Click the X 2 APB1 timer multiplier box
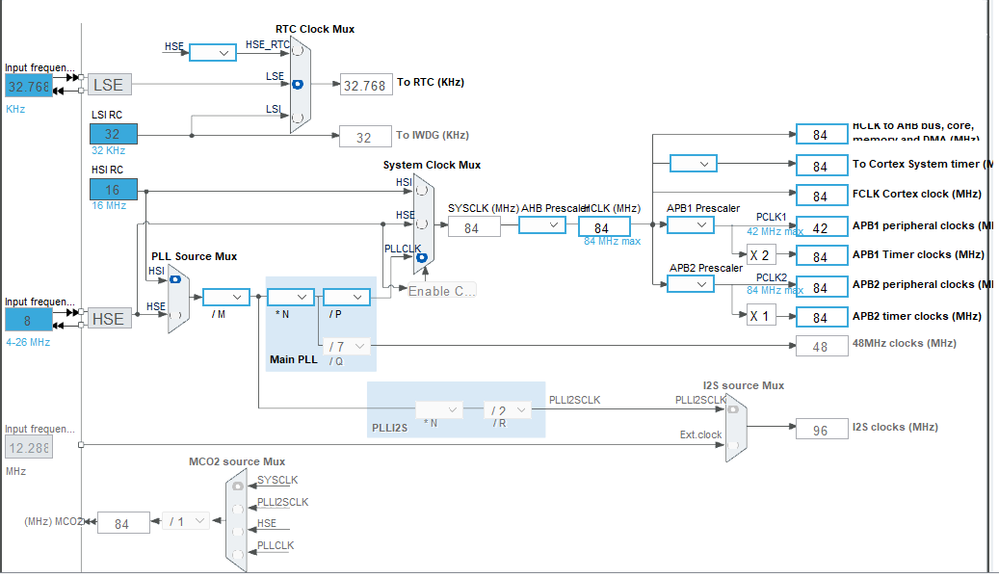This screenshot has height=578, width=999. [x=761, y=255]
